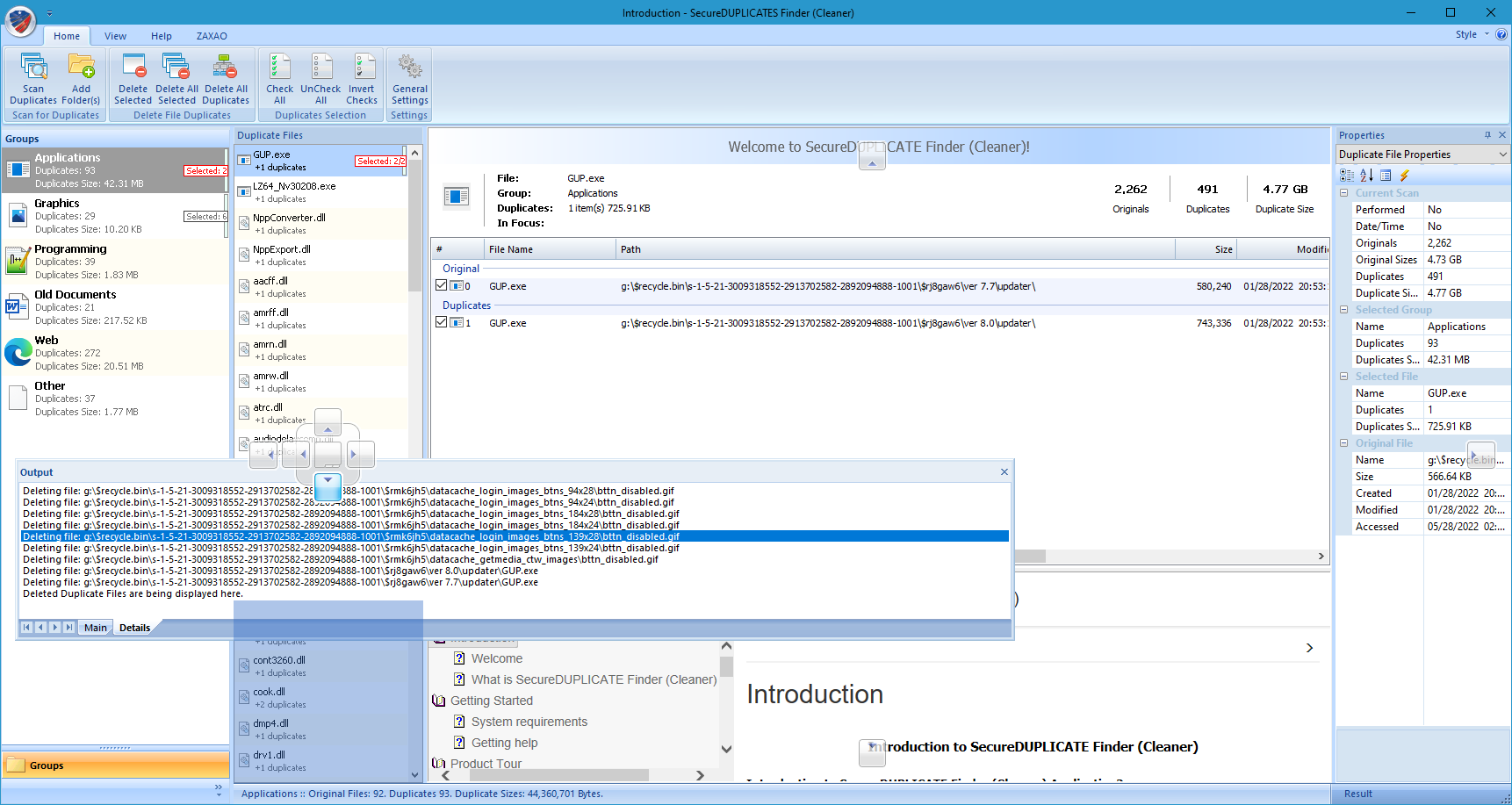Select cont3260.dll in Duplicate Files
Image resolution: width=1512 pixels, height=805 pixels.
(x=320, y=666)
